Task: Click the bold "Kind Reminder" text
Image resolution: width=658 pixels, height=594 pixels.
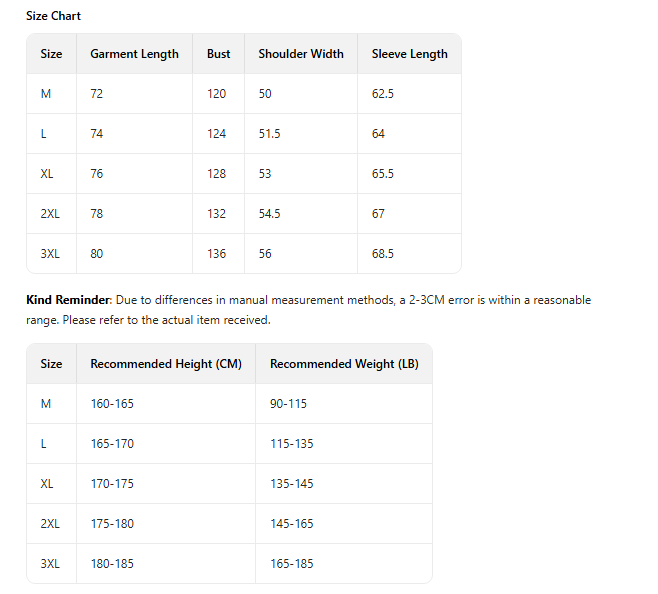Action: pyautogui.click(x=67, y=300)
